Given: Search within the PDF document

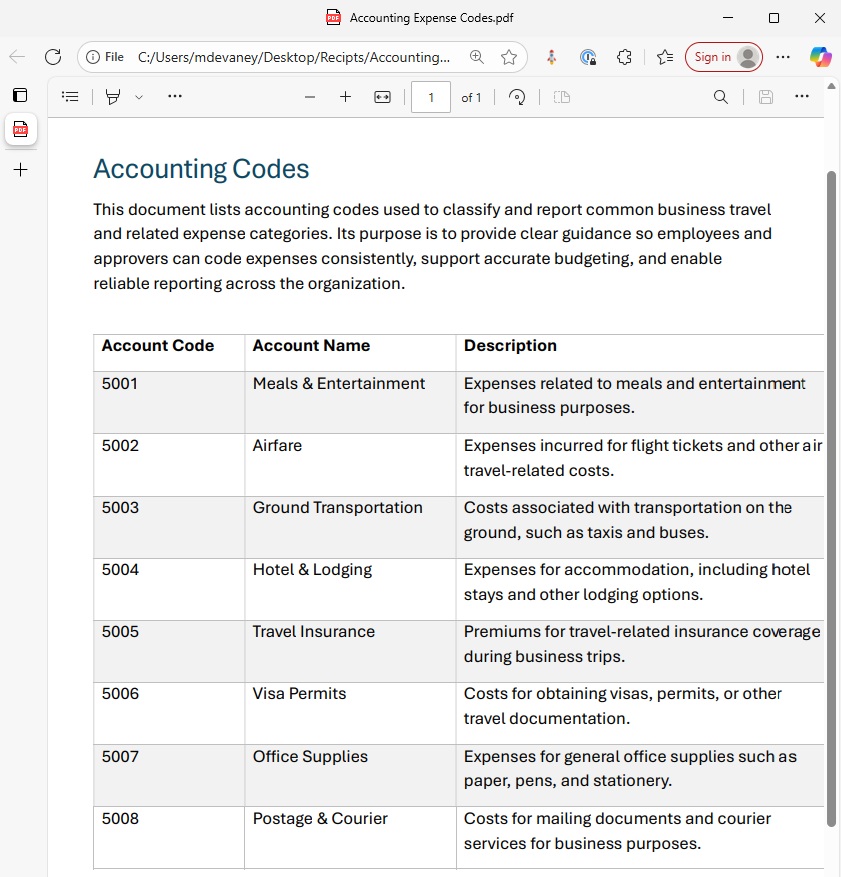Looking at the screenshot, I should point(720,97).
